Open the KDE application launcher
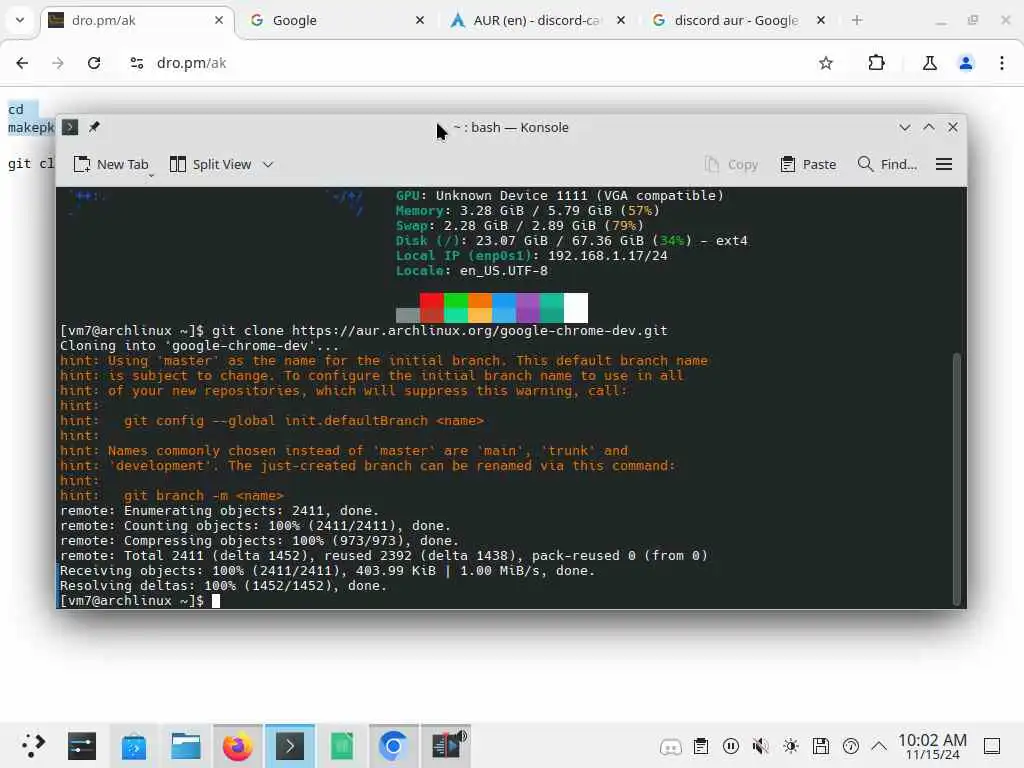The width and height of the screenshot is (1024, 768). click(x=33, y=746)
